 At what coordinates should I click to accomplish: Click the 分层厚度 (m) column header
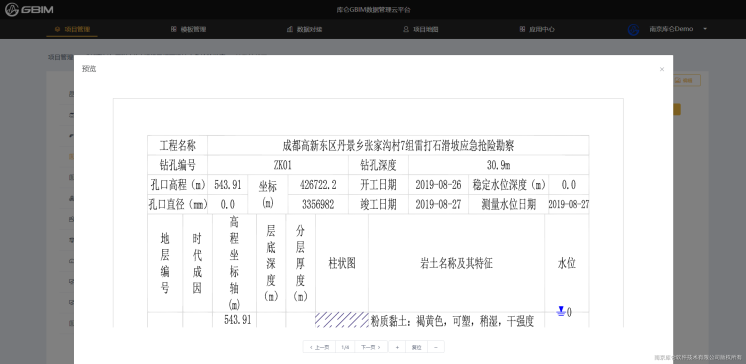(300, 263)
